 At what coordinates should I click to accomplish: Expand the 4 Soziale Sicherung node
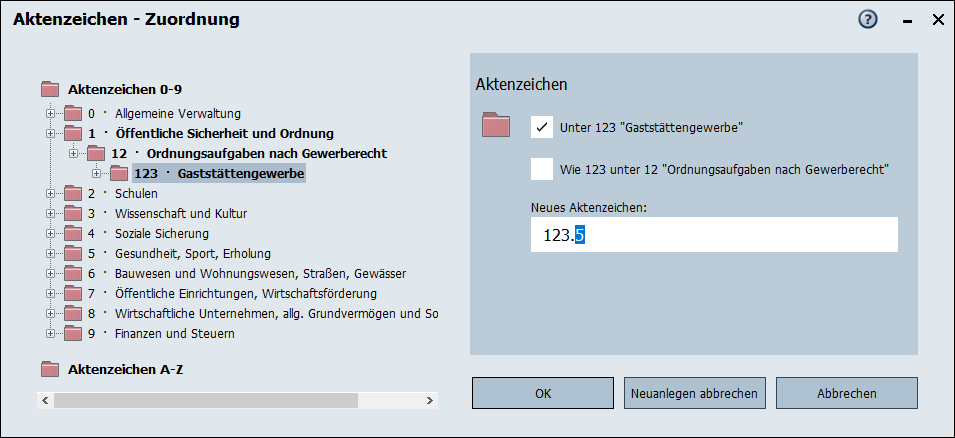50,233
